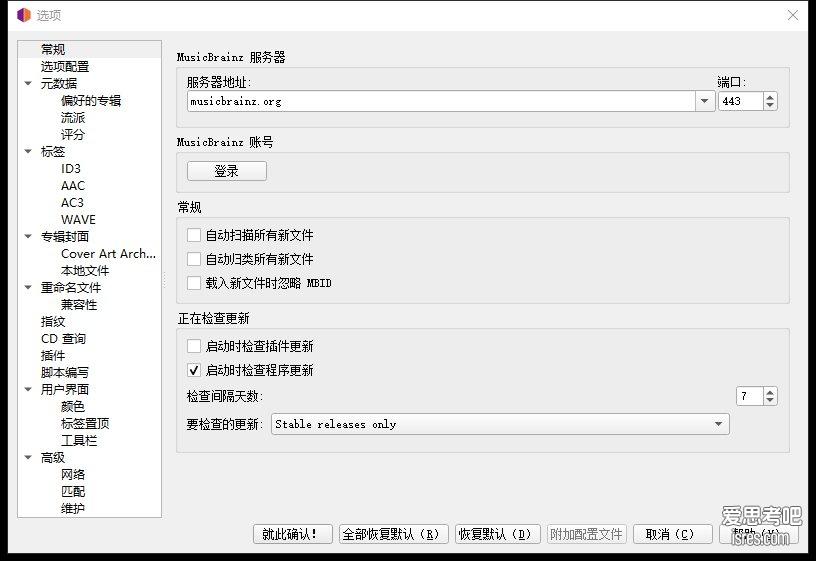816x561 pixels.
Task: Click 全部恢复默认 (R) button
Action: click(x=393, y=534)
